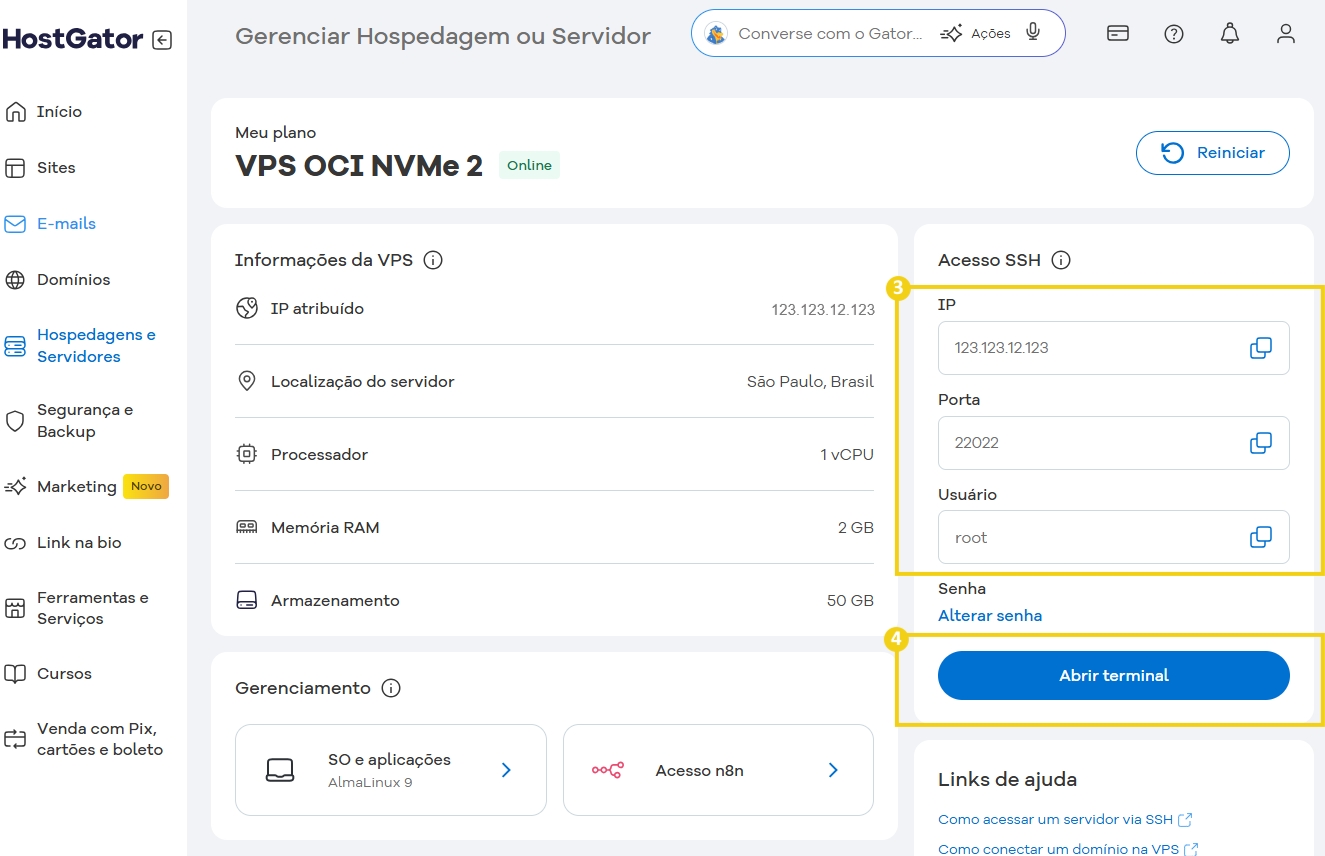Viewport: 1325px width, 856px height.
Task: Open the user profile icon
Action: point(1285,33)
